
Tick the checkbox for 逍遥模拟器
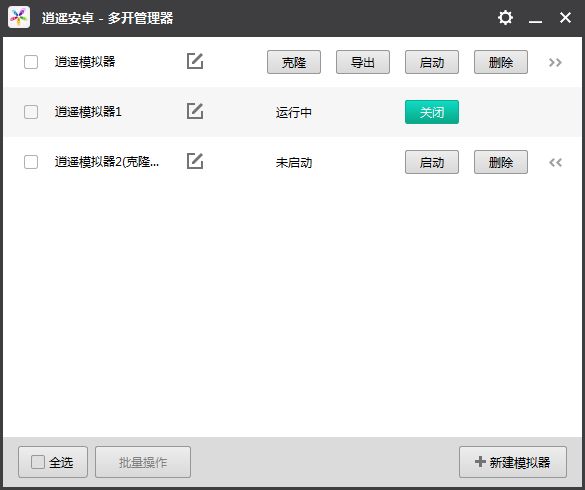pos(31,62)
